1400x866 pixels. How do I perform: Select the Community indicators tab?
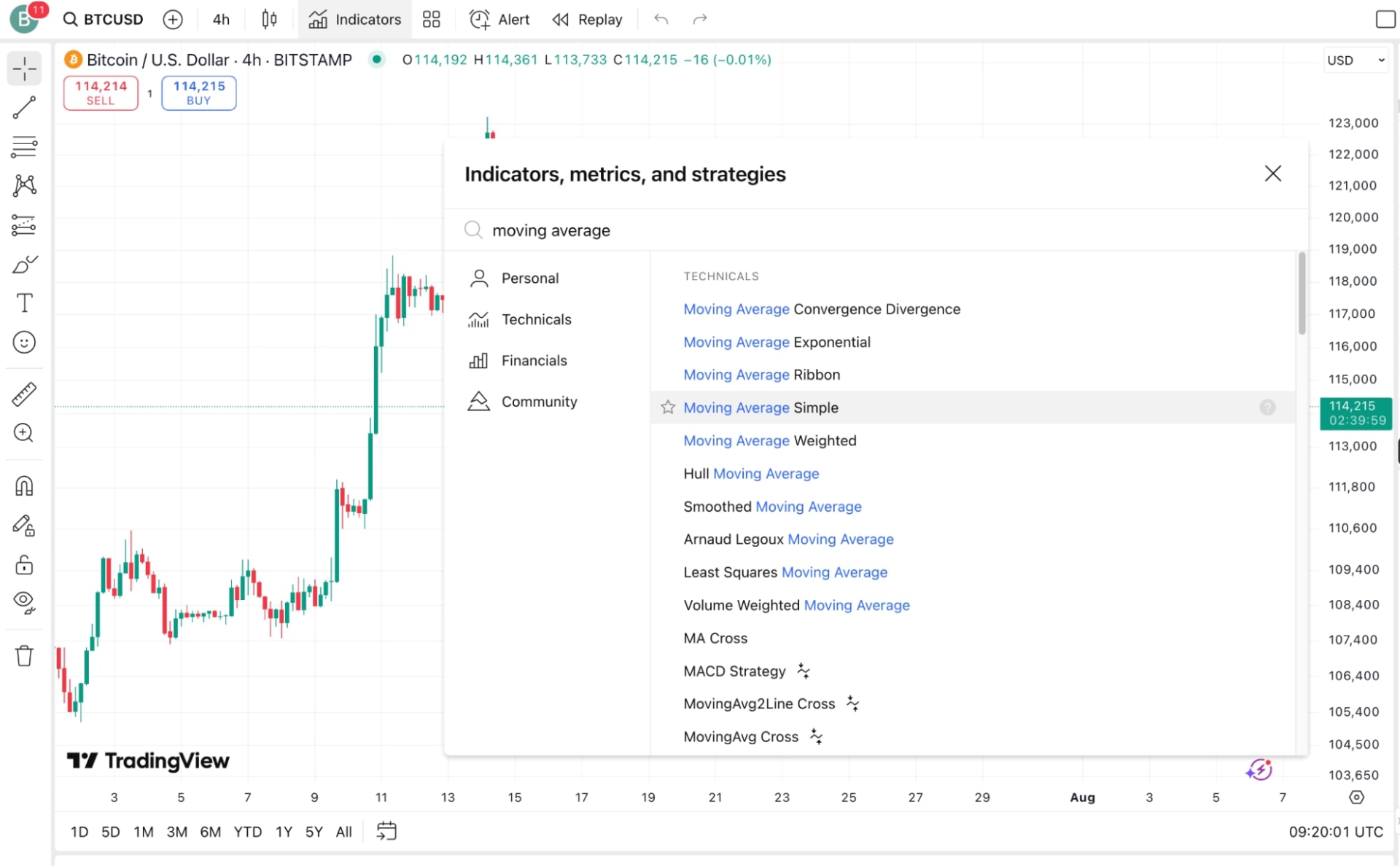tap(540, 402)
